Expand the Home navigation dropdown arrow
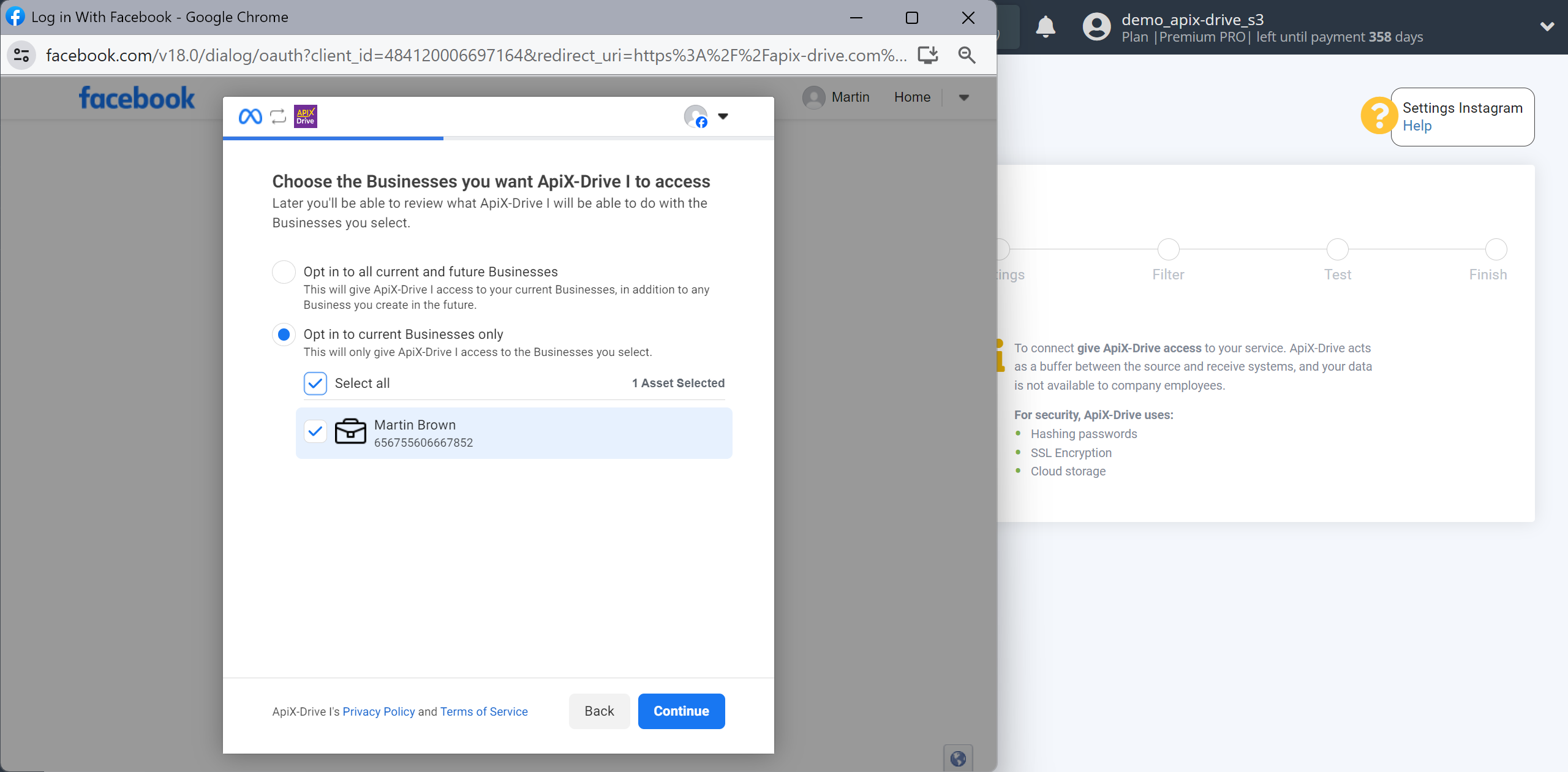Image resolution: width=1568 pixels, height=772 pixels. [x=963, y=97]
